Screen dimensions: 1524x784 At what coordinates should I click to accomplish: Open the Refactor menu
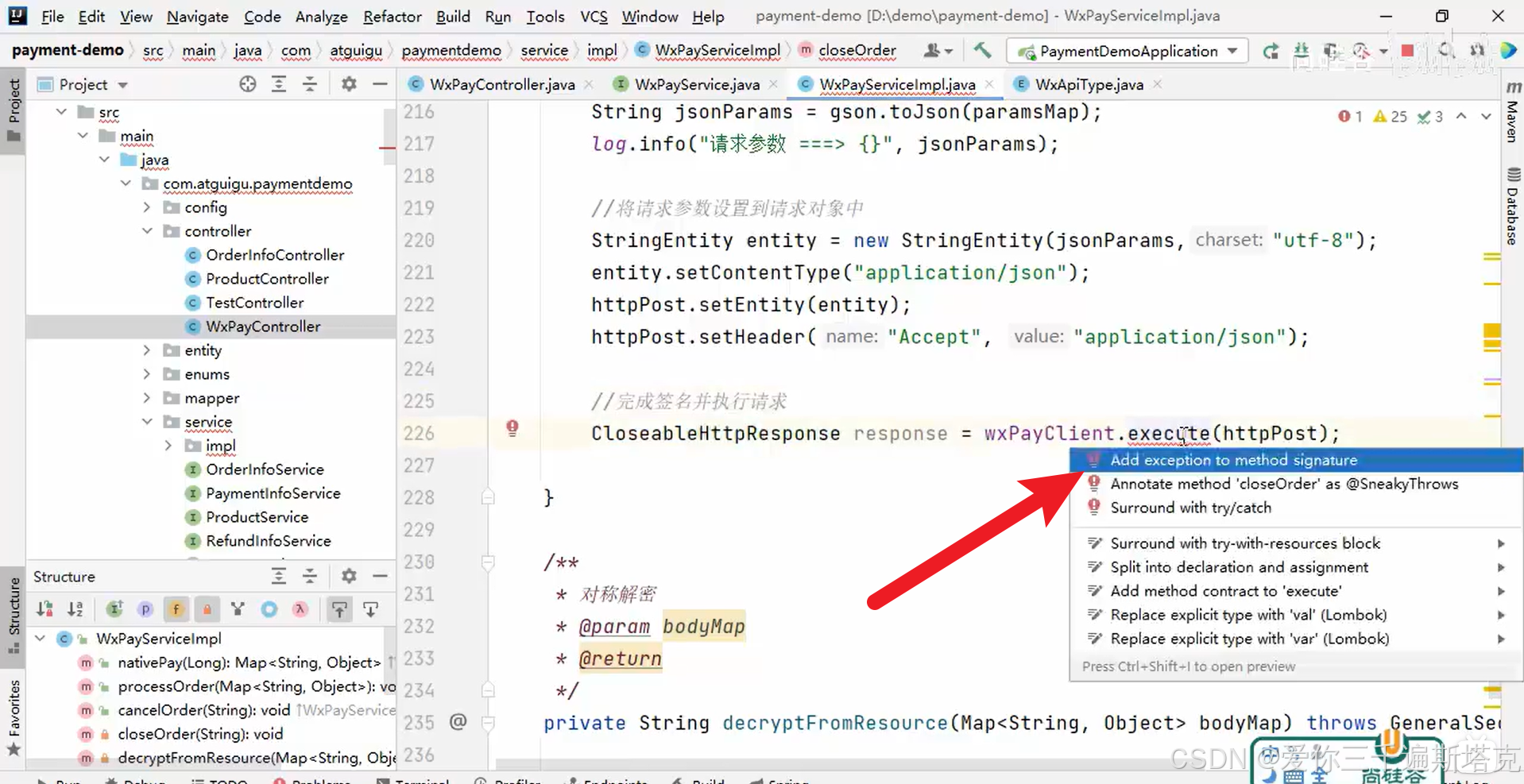tap(392, 16)
